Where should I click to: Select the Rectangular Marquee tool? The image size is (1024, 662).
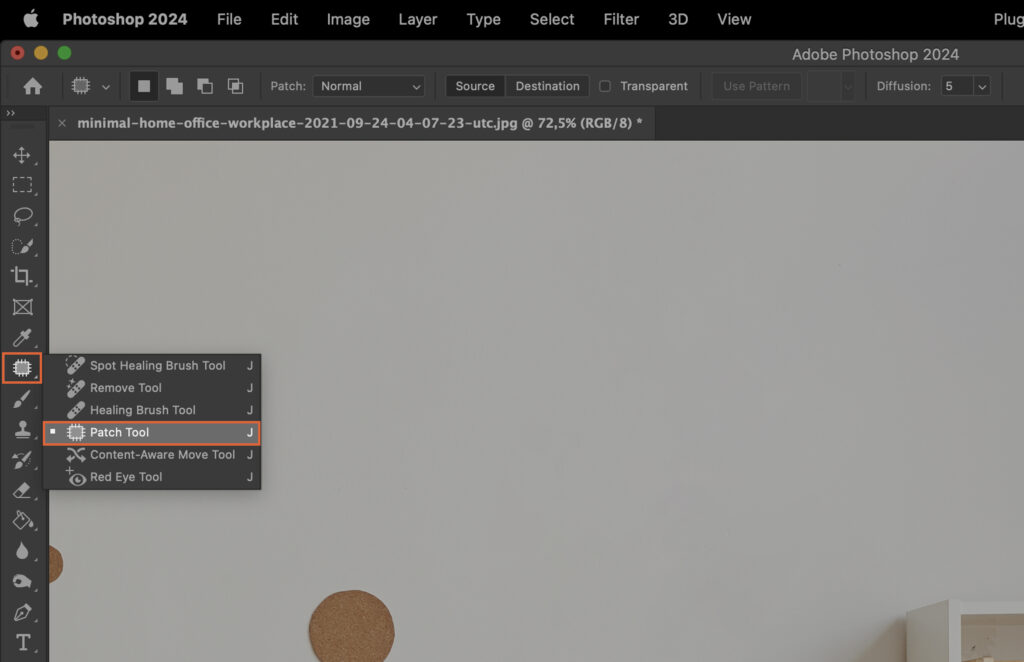click(x=23, y=185)
